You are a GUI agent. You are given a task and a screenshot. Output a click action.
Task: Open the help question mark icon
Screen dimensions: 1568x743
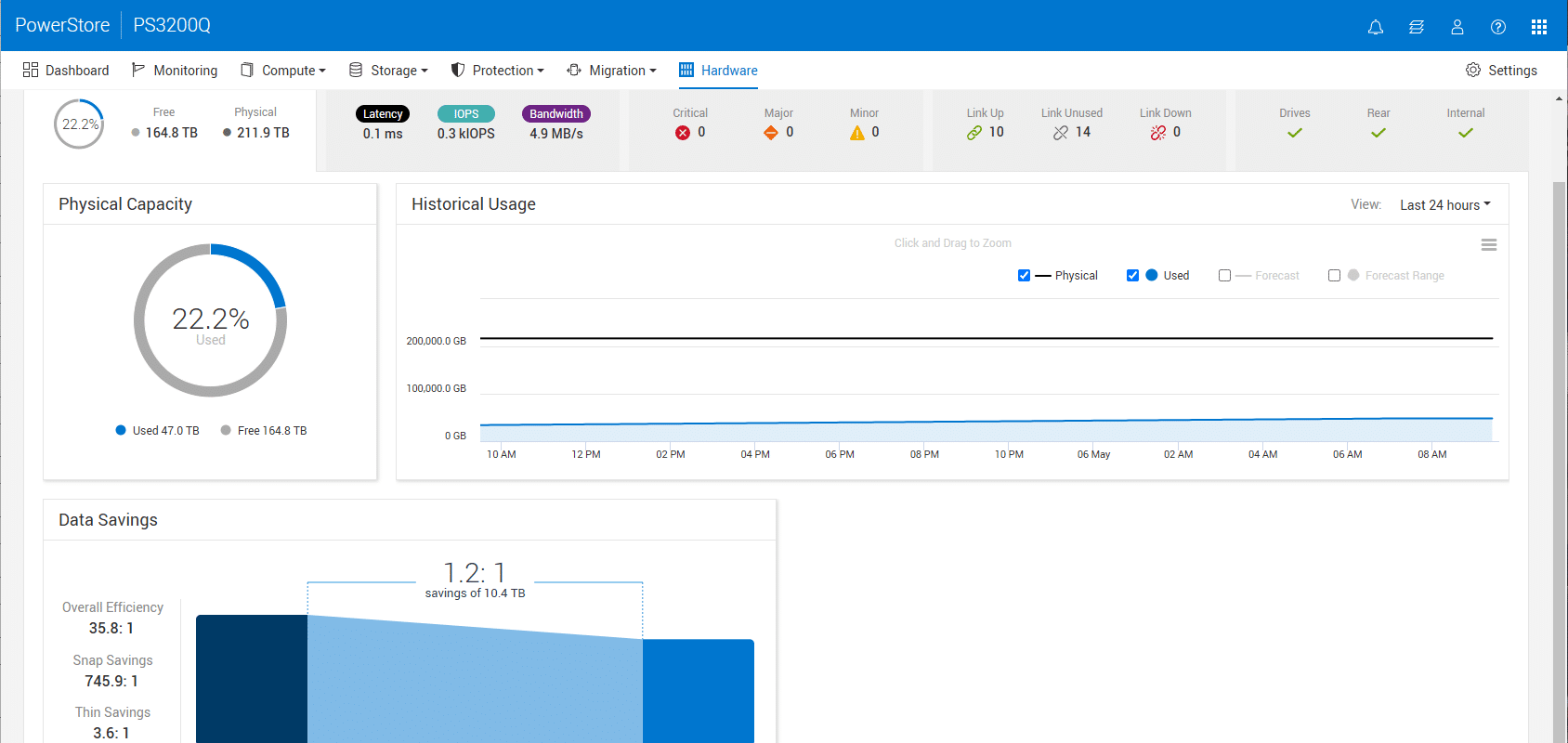[x=1498, y=27]
